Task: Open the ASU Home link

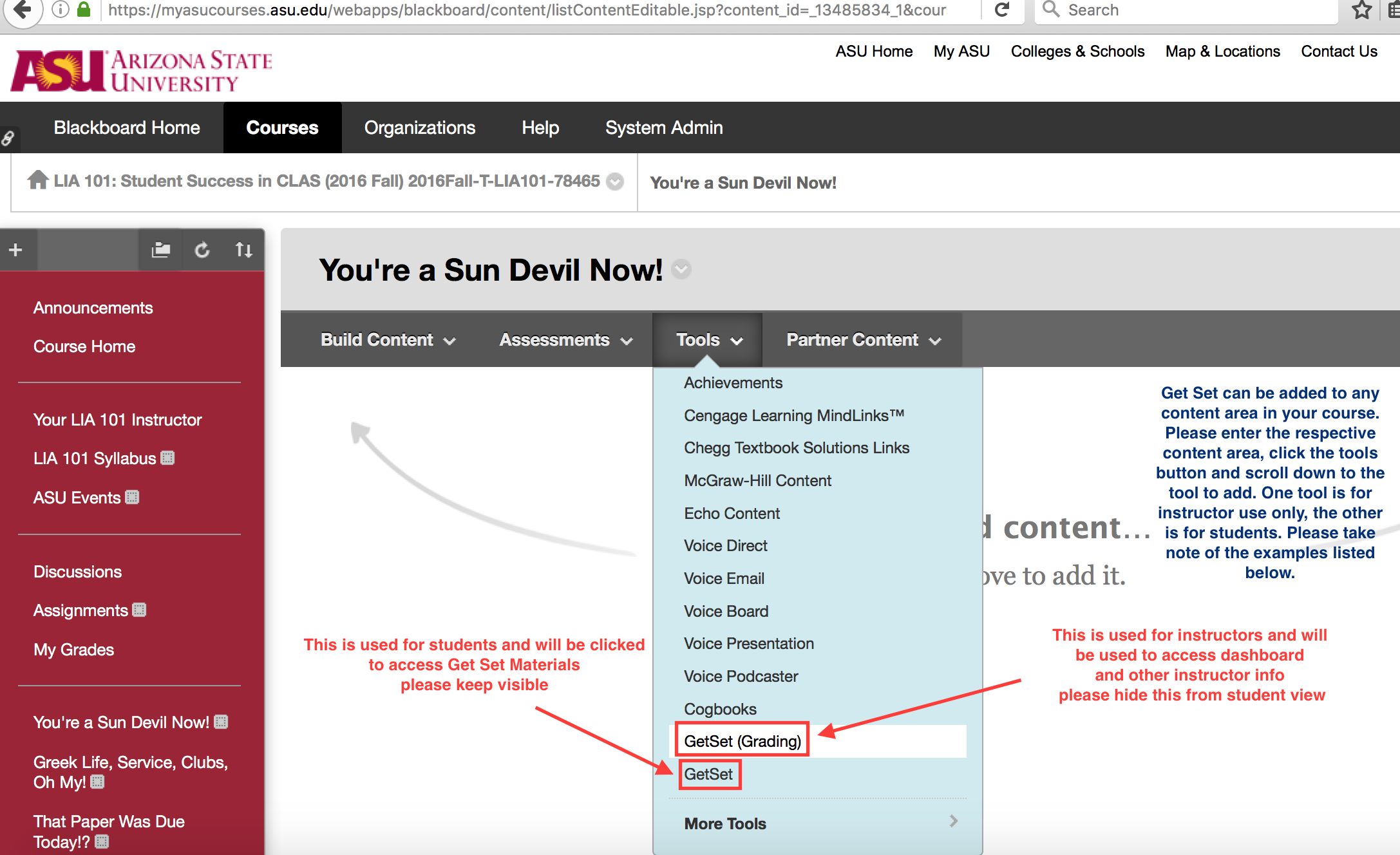Action: click(874, 52)
